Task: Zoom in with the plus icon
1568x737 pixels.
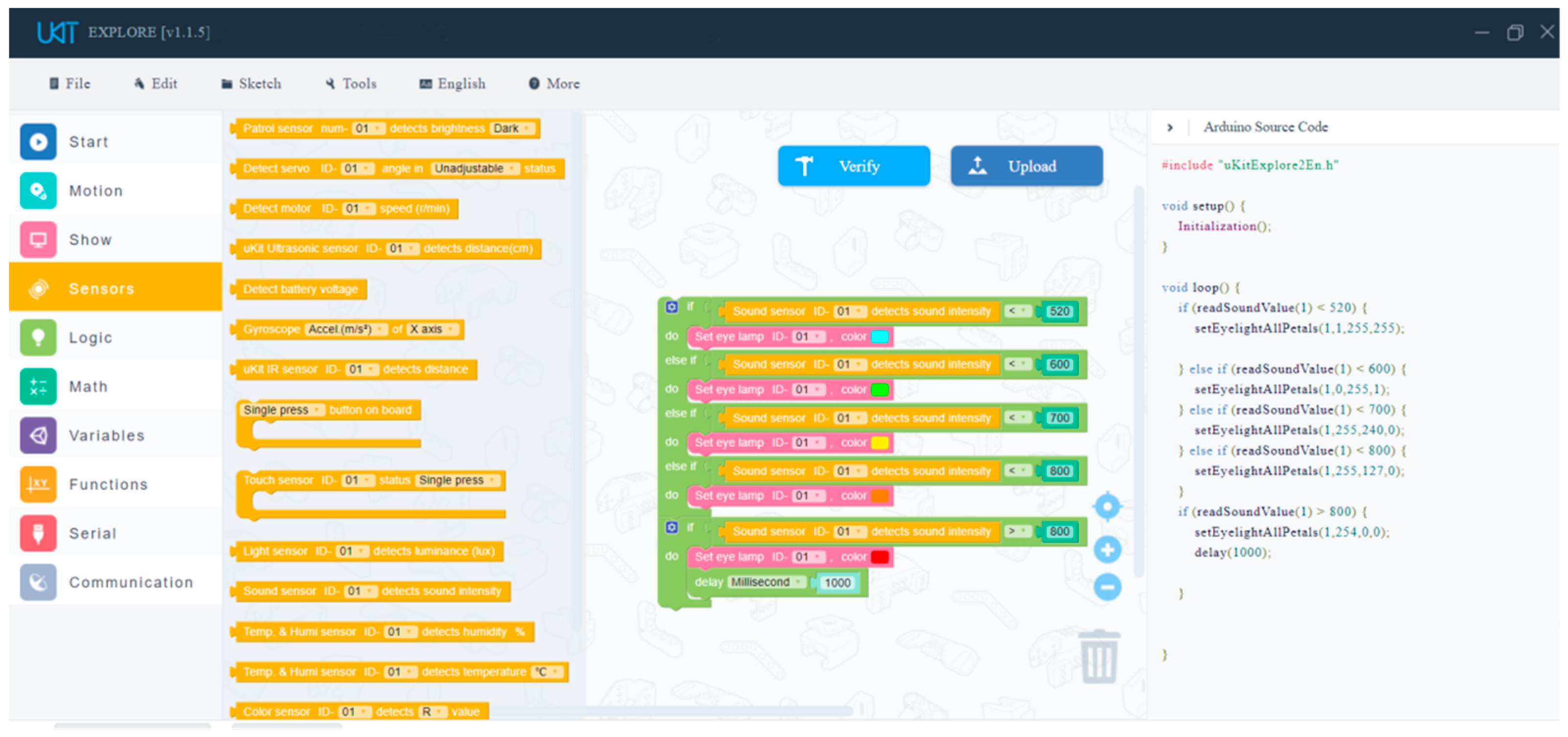Action: tap(1107, 549)
